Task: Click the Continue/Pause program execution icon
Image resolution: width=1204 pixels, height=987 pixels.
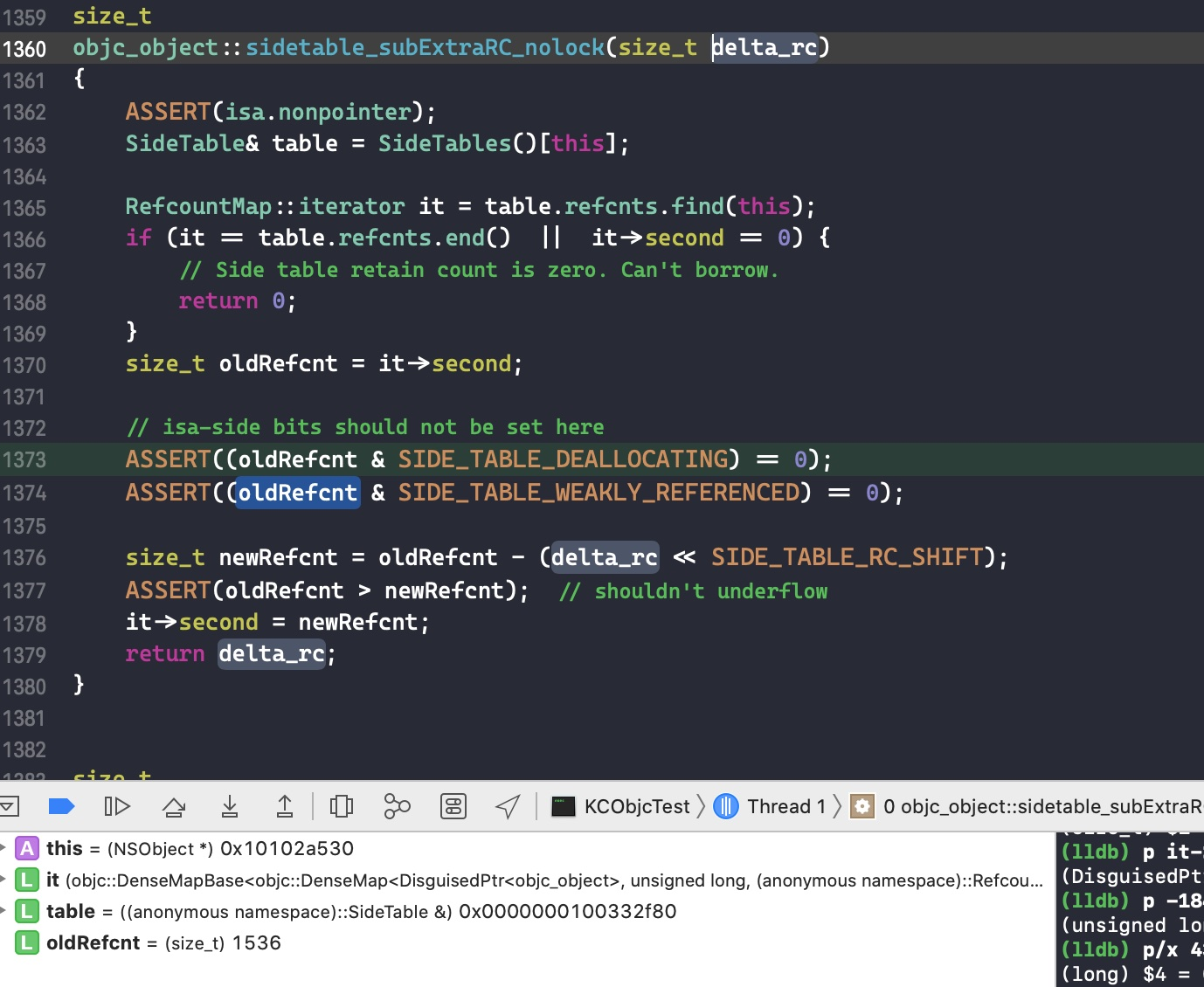Action: click(116, 806)
